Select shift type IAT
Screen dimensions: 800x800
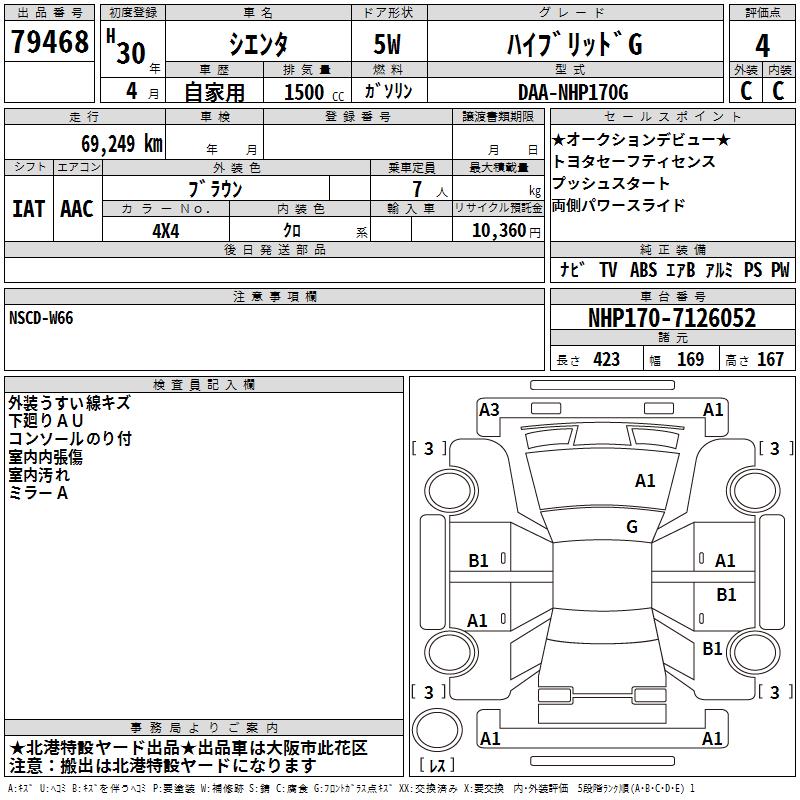28,209
